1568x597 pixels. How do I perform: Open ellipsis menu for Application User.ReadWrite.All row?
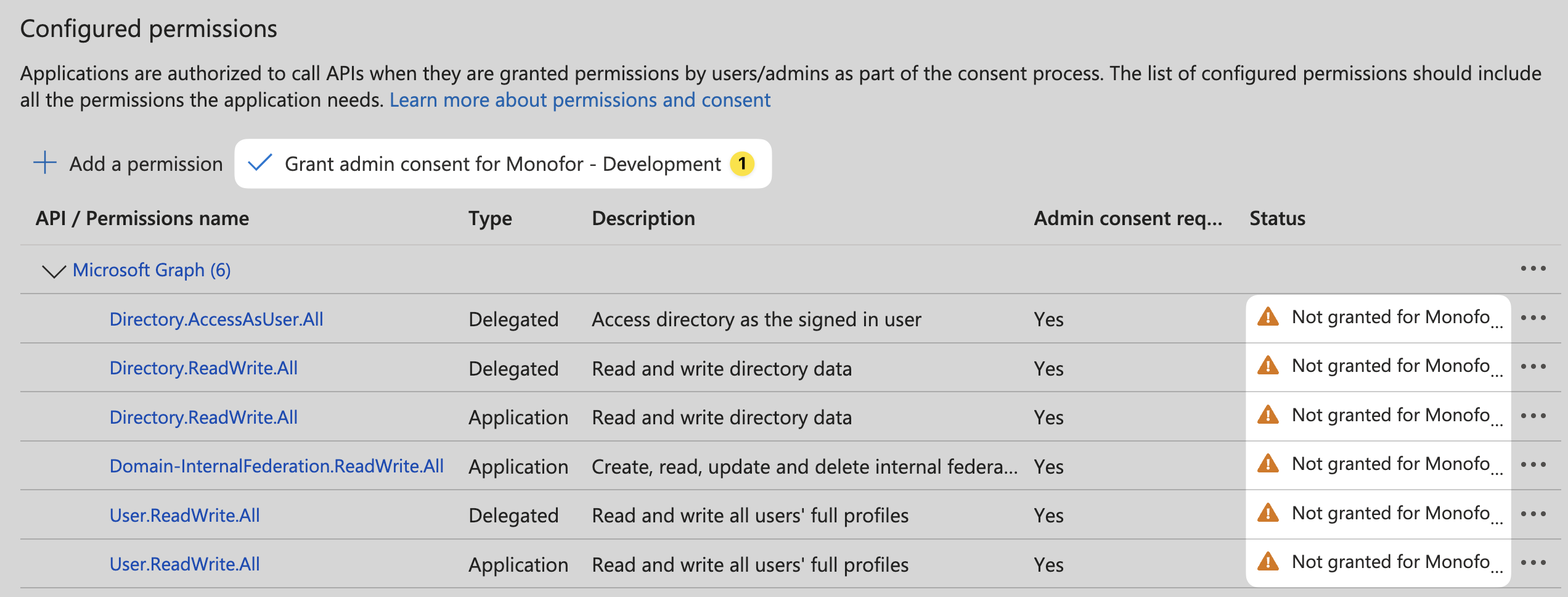click(1533, 563)
